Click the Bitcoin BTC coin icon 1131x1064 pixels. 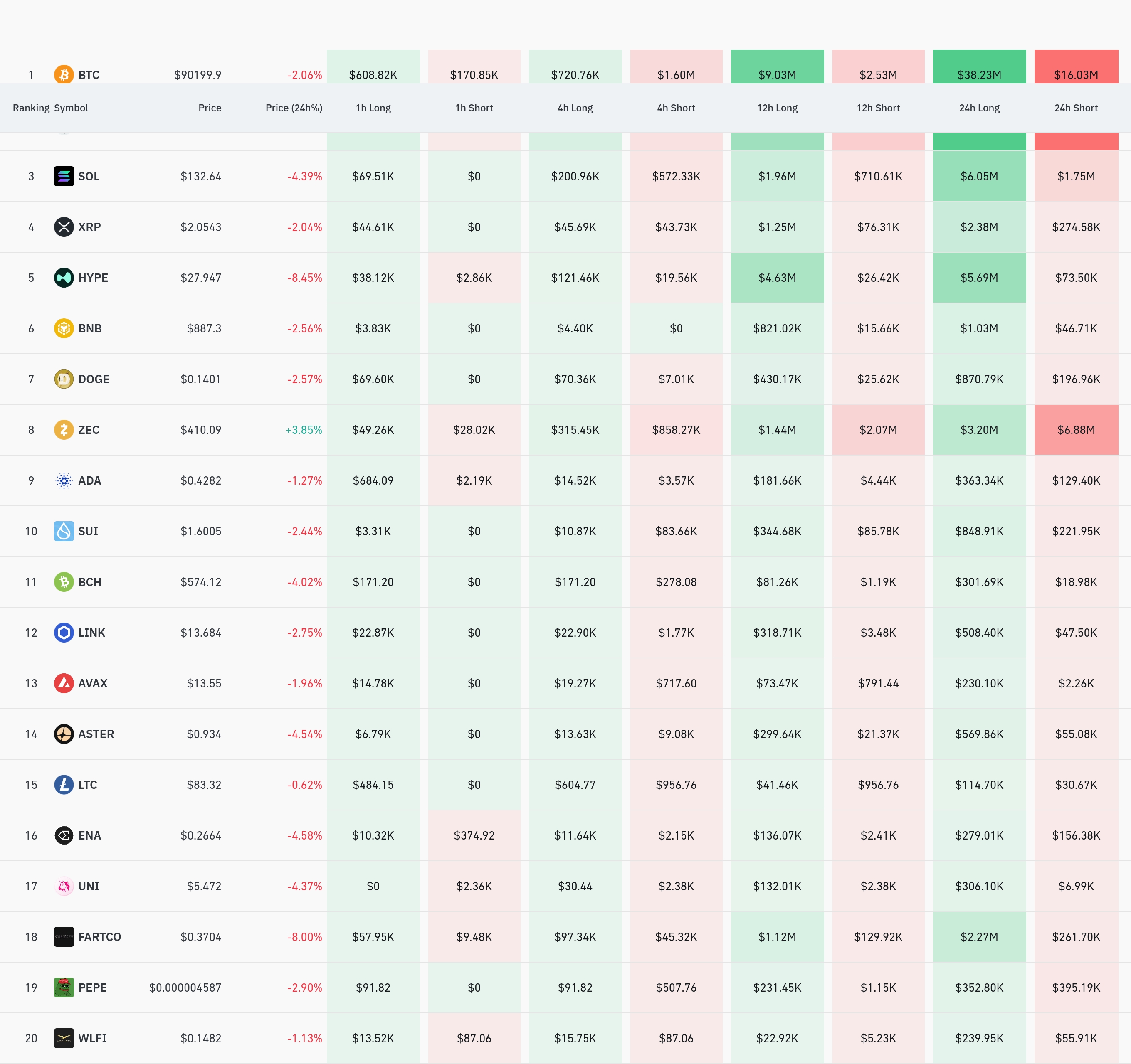click(x=64, y=74)
